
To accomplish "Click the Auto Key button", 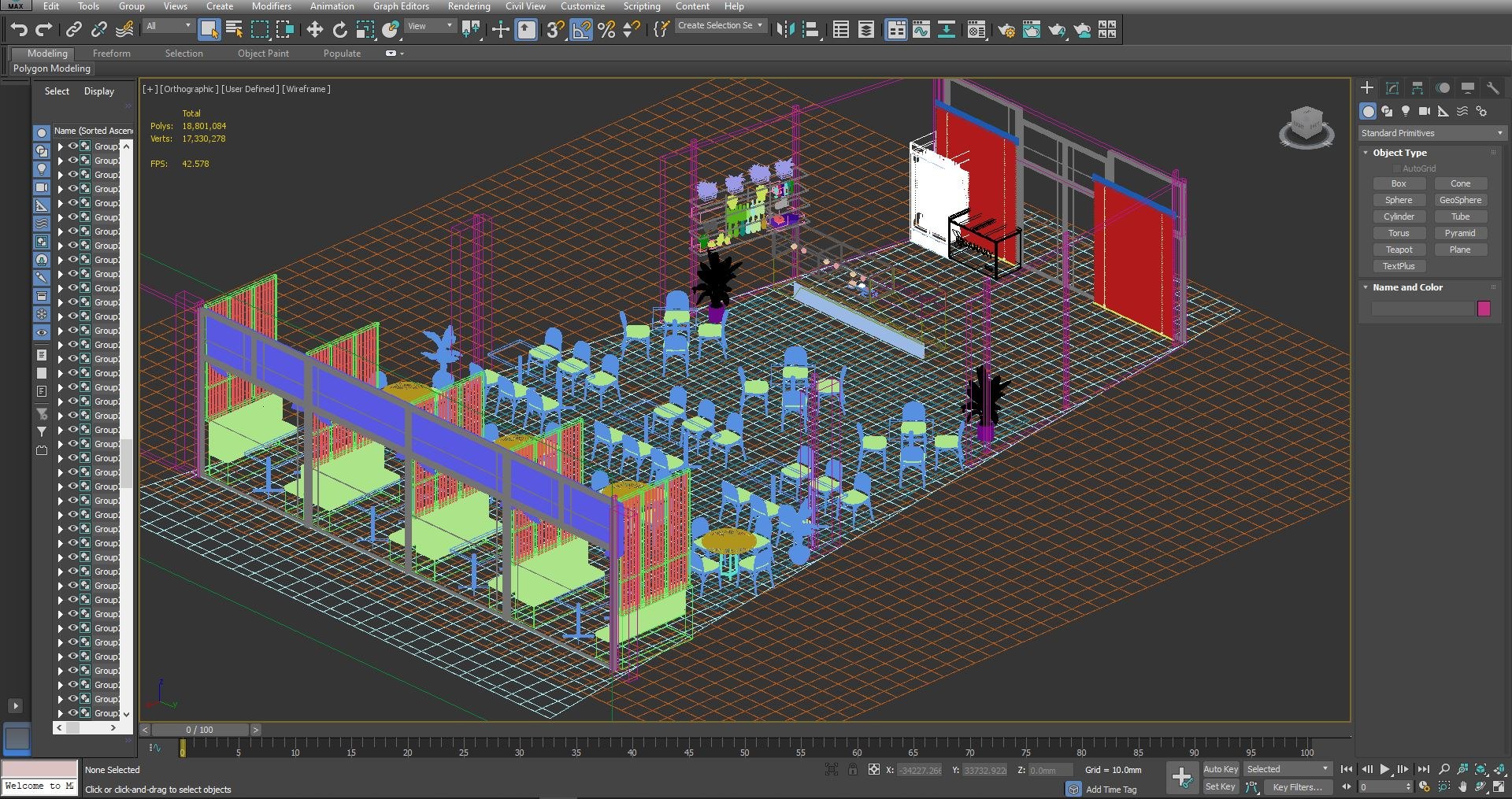I will 1221,769.
